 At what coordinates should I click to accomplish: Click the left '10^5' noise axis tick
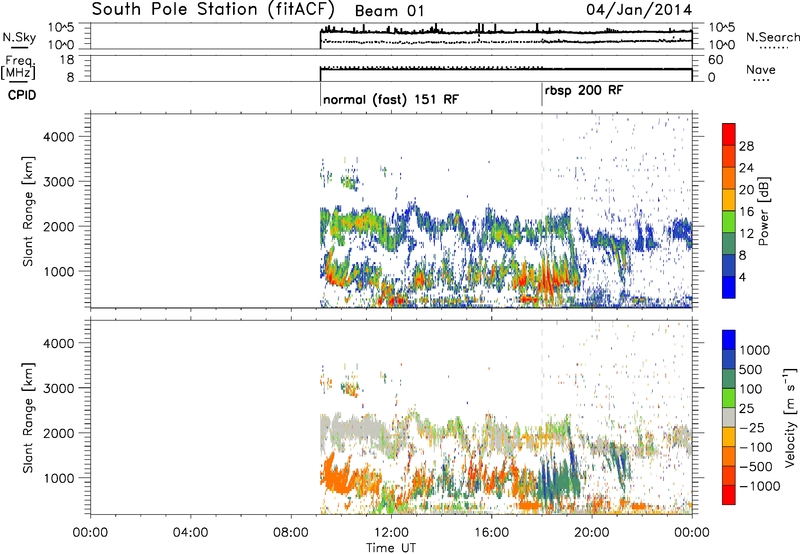click(x=61, y=28)
